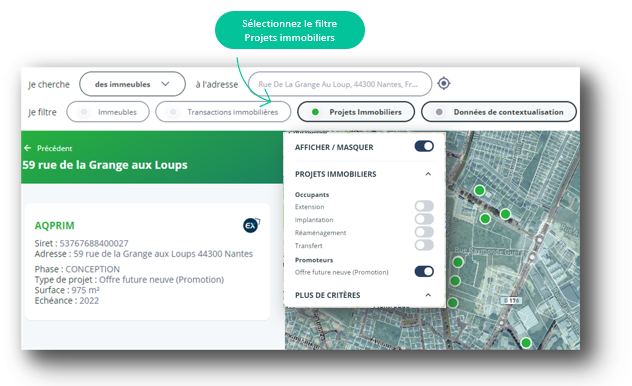Click the address search field
632x386 pixels.
pos(340,84)
